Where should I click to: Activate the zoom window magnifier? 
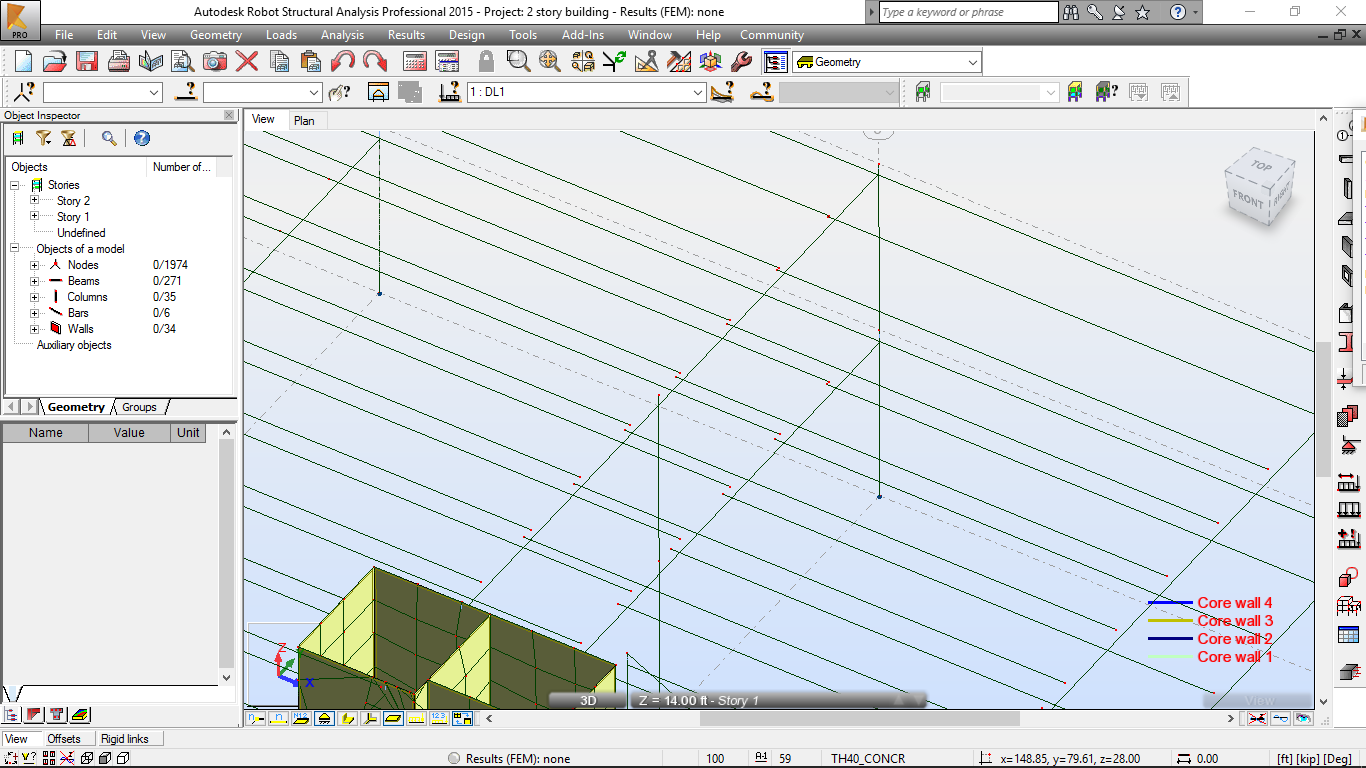coord(518,61)
